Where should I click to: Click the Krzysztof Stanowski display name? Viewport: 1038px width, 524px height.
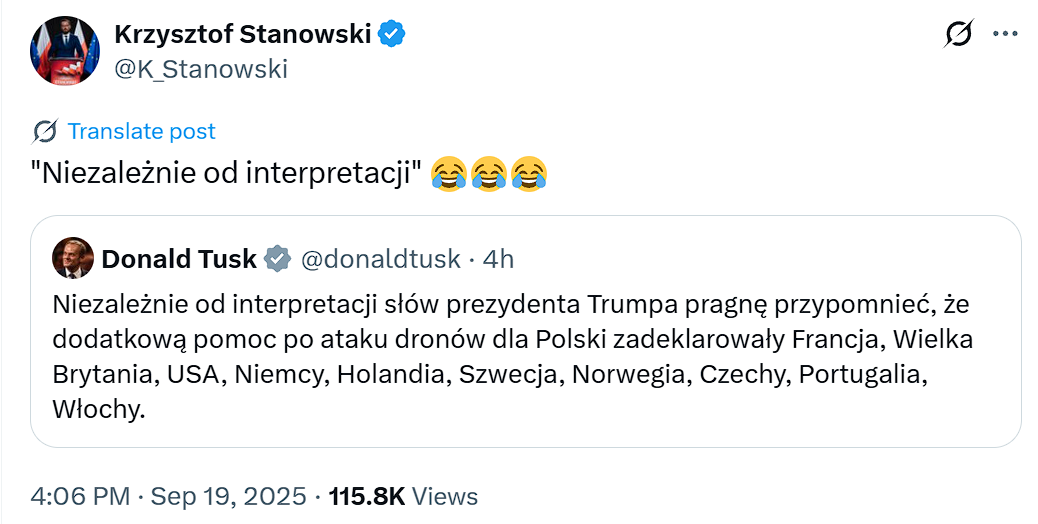[x=243, y=34]
